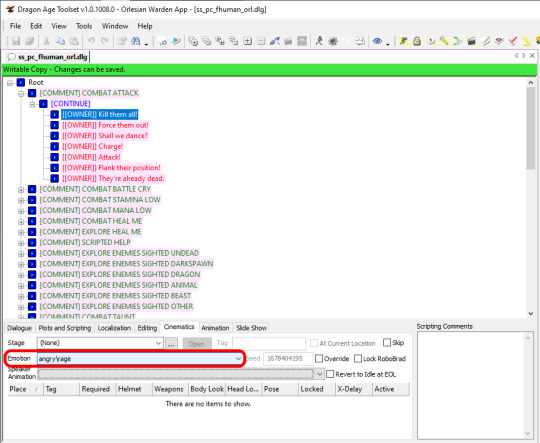The width and height of the screenshot is (540, 443).
Task: Click the Stage browse ellipsis button
Action: pyautogui.click(x=171, y=343)
